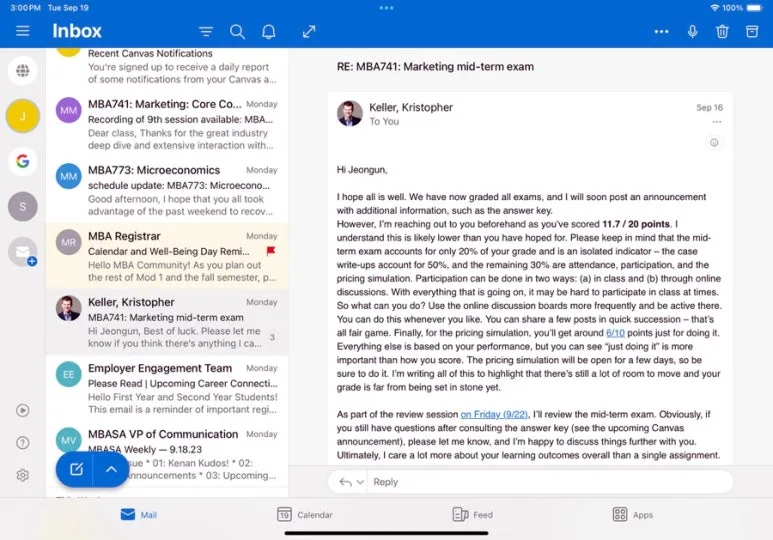Image resolution: width=773 pixels, height=540 pixels.
Task: Expand reading pane with arrows icon
Action: [309, 32]
